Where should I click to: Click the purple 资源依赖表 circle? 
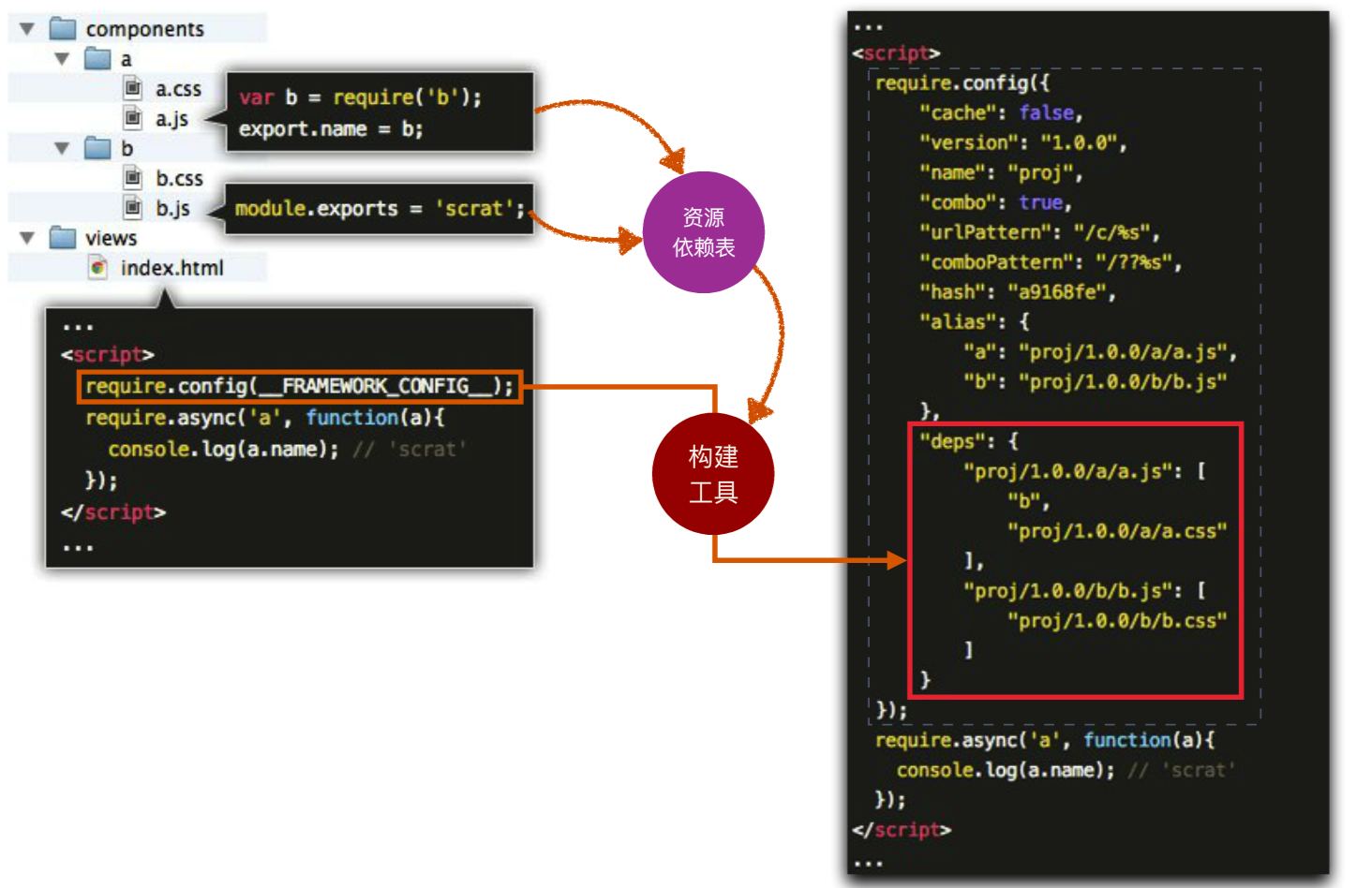704,232
